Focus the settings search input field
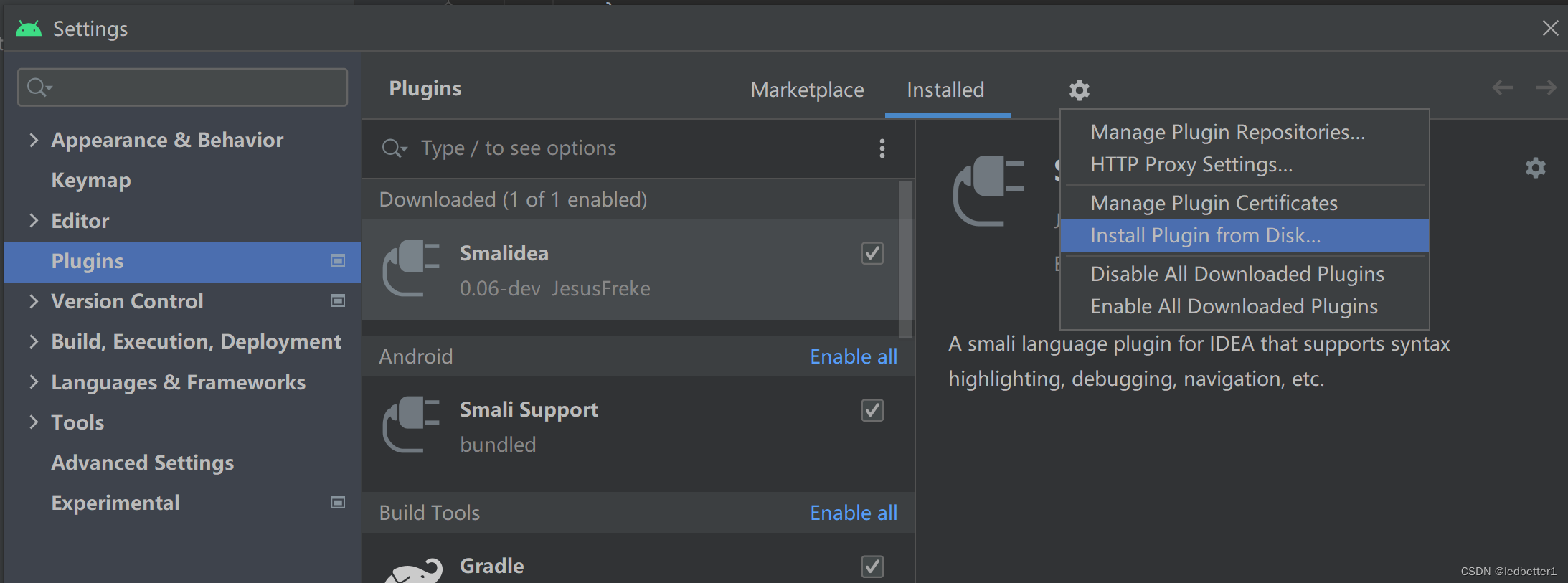This screenshot has width=1568, height=583. click(x=182, y=87)
